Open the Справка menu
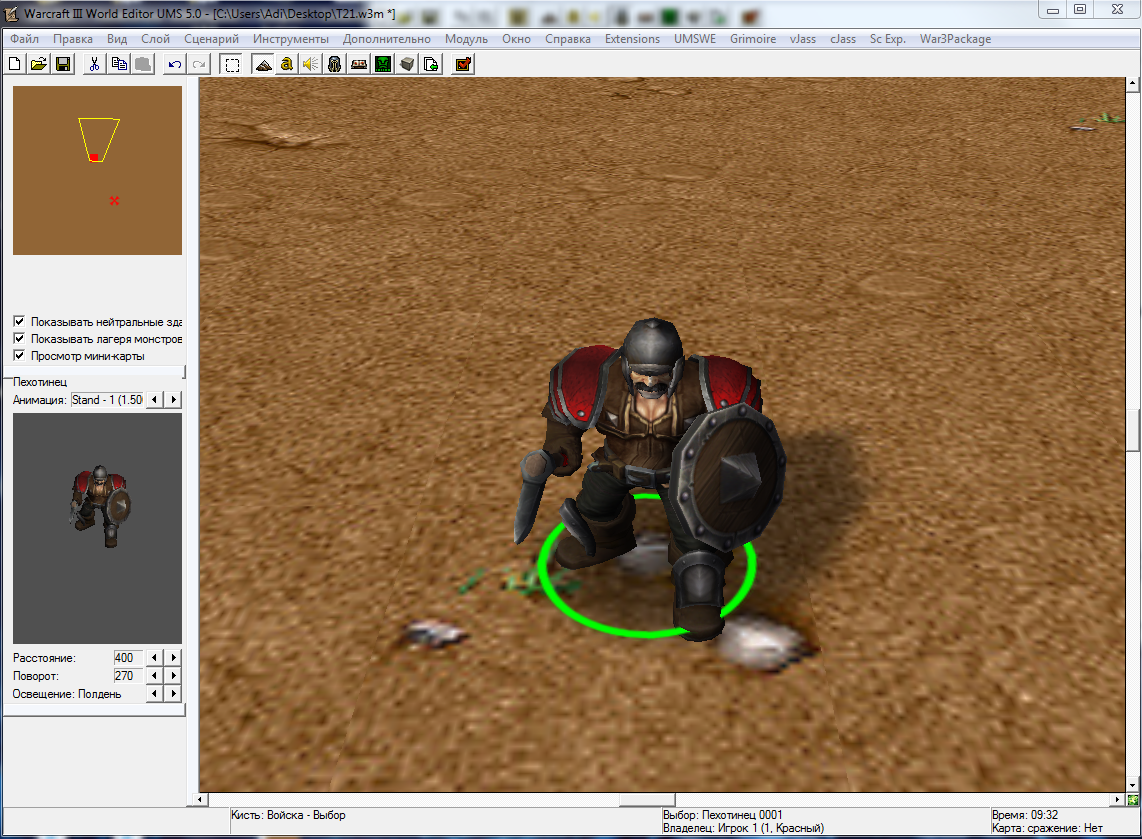Screen dimensions: 1142x839 [567, 39]
